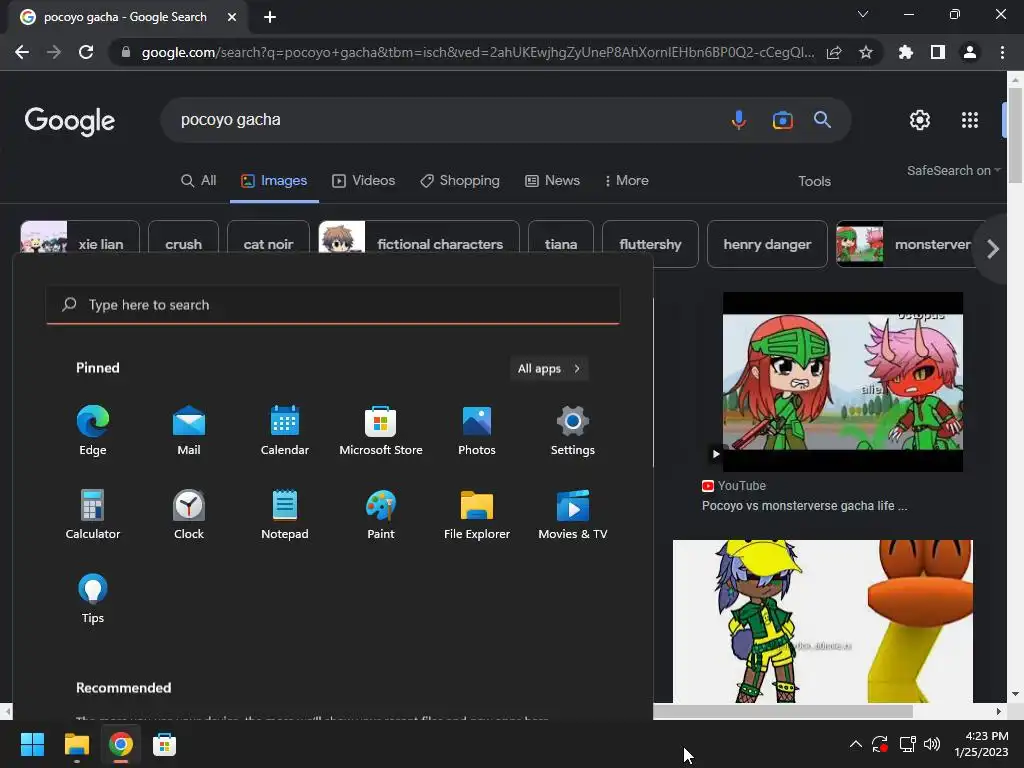This screenshot has width=1024, height=768.
Task: Open the Tools search options
Action: (814, 182)
